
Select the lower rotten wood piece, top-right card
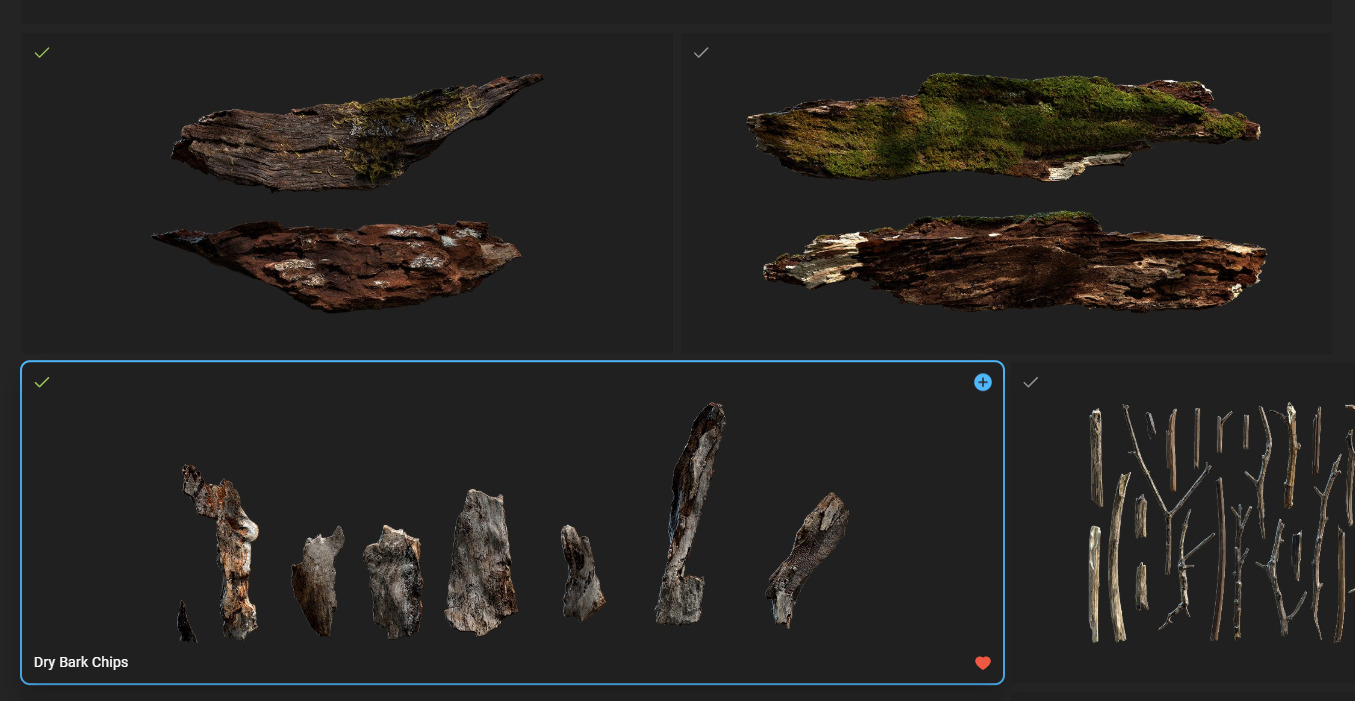1015,260
